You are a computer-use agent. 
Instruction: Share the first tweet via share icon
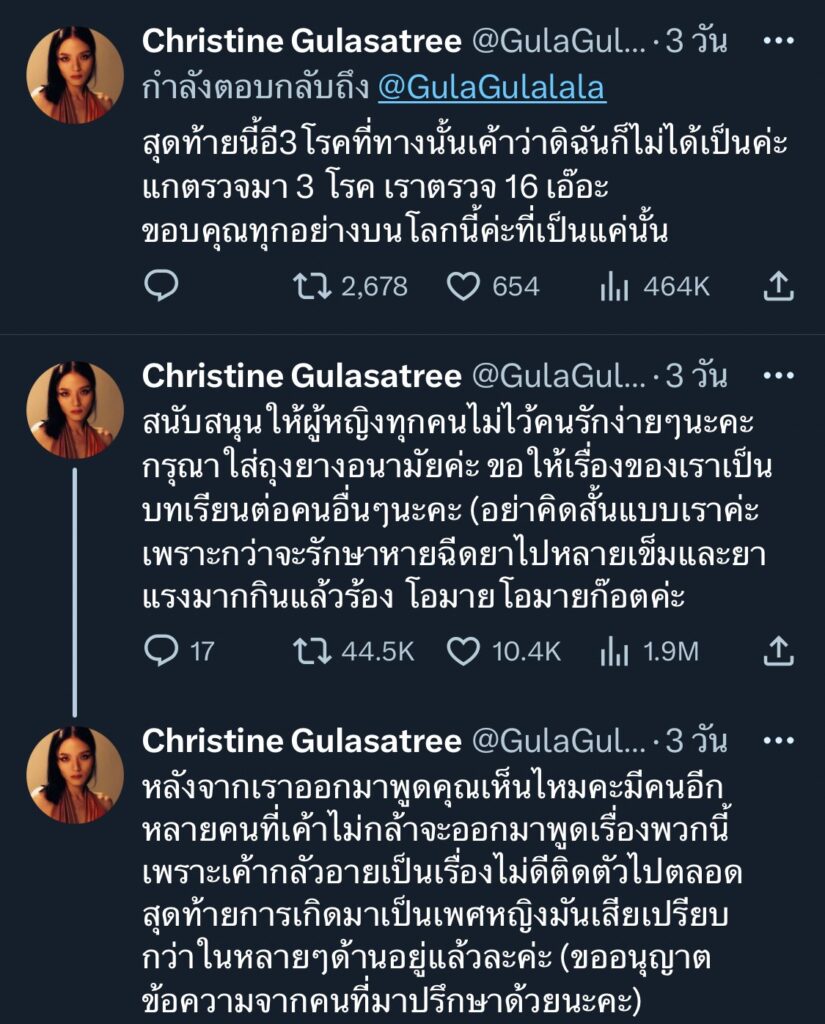pyautogui.click(x=778, y=287)
